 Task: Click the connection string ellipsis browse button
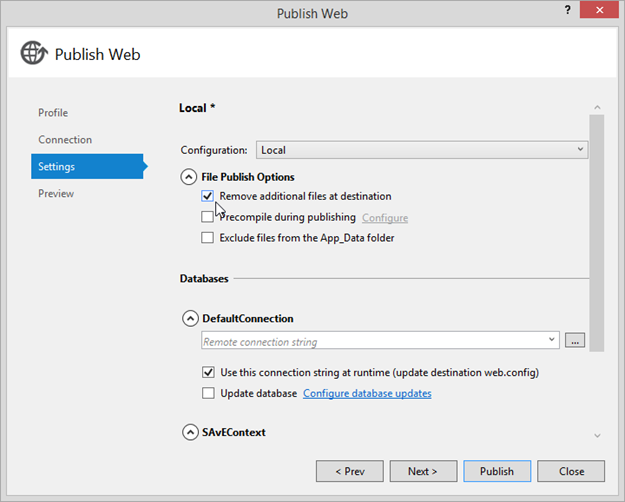tap(574, 341)
